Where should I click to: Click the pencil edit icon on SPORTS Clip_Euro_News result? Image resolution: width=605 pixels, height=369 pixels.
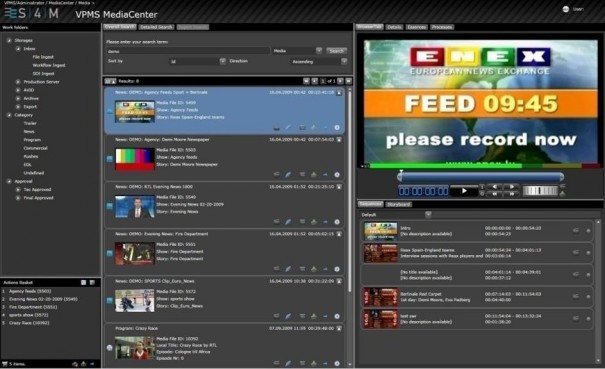[288, 316]
